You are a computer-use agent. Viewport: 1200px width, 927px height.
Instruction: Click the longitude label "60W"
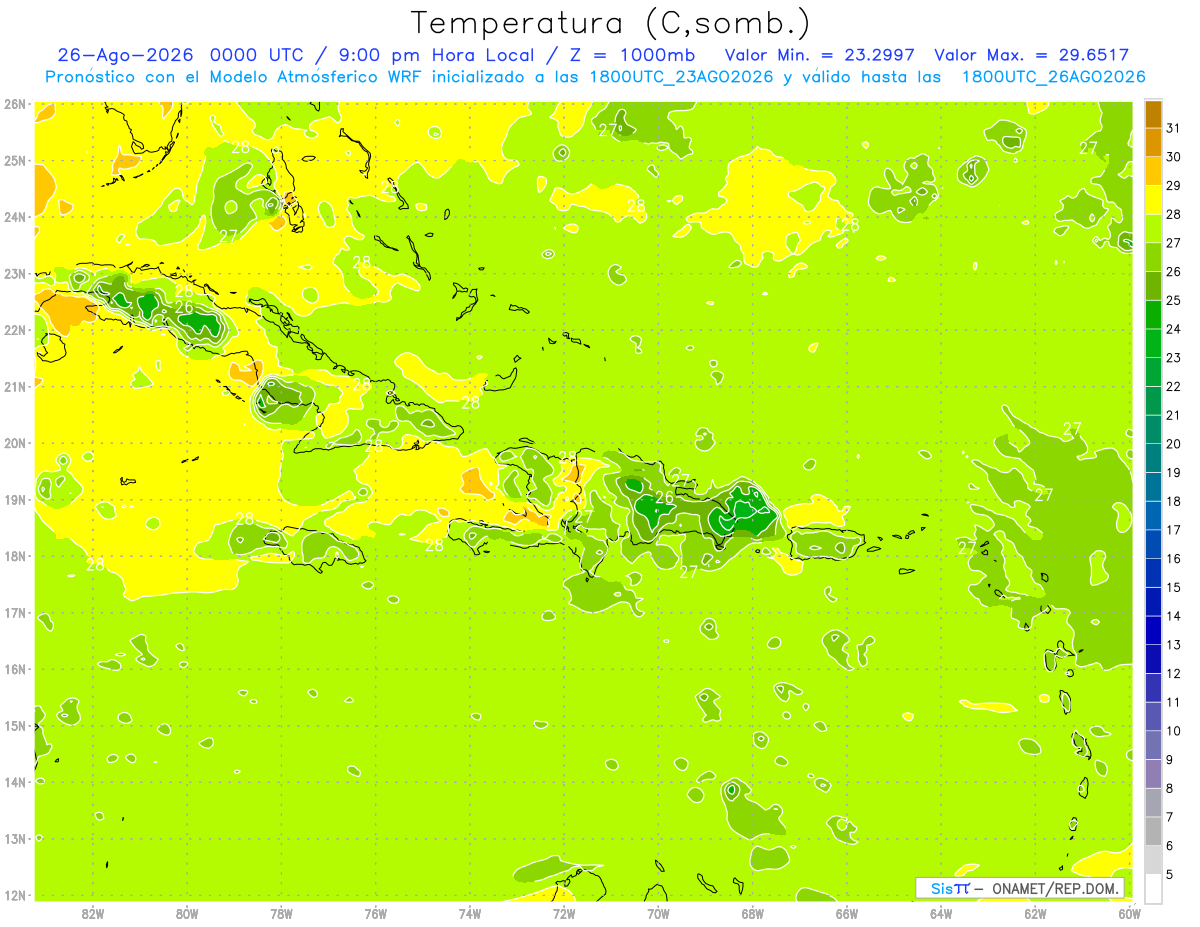click(x=1129, y=913)
